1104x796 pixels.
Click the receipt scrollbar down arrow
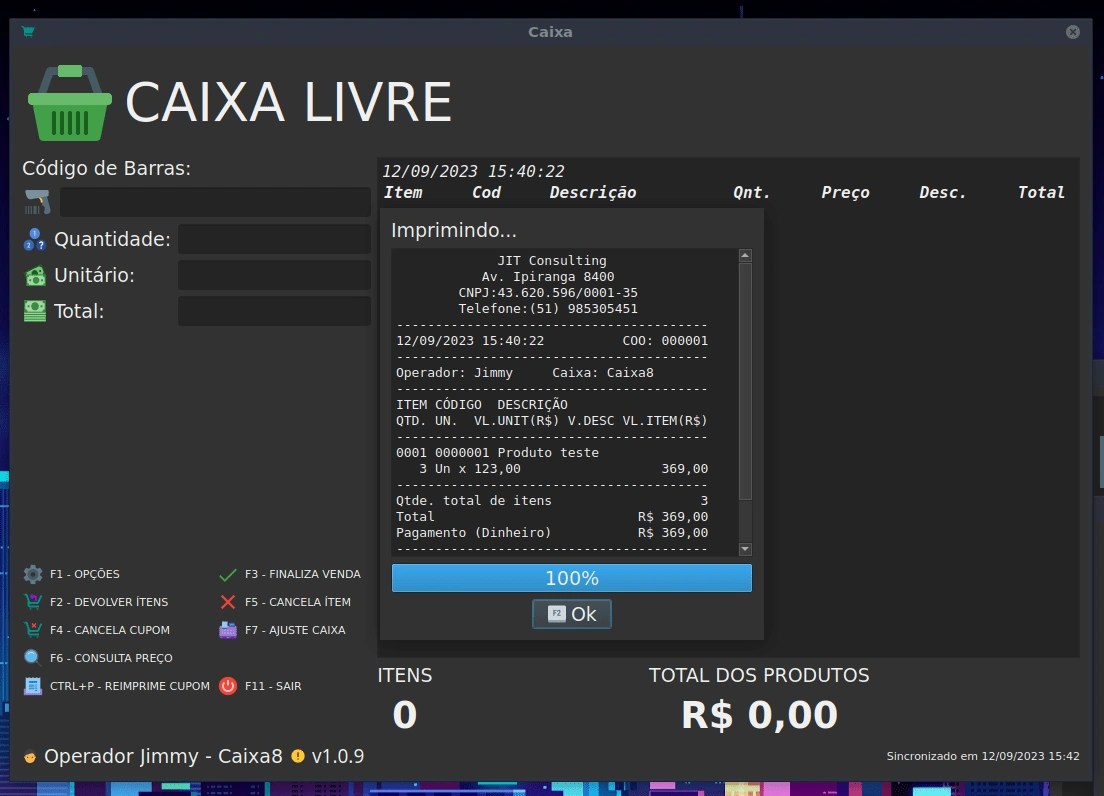[x=745, y=549]
